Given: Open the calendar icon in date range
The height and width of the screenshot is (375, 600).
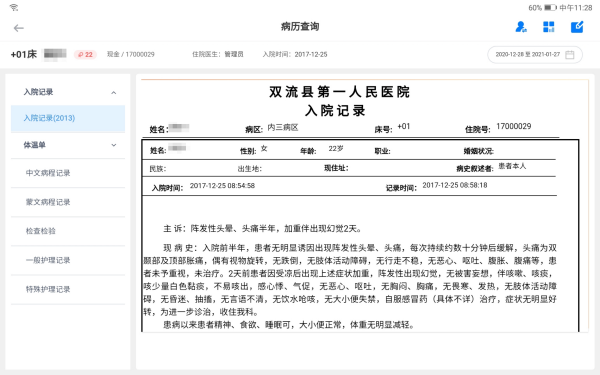Looking at the screenshot, I should 570,55.
